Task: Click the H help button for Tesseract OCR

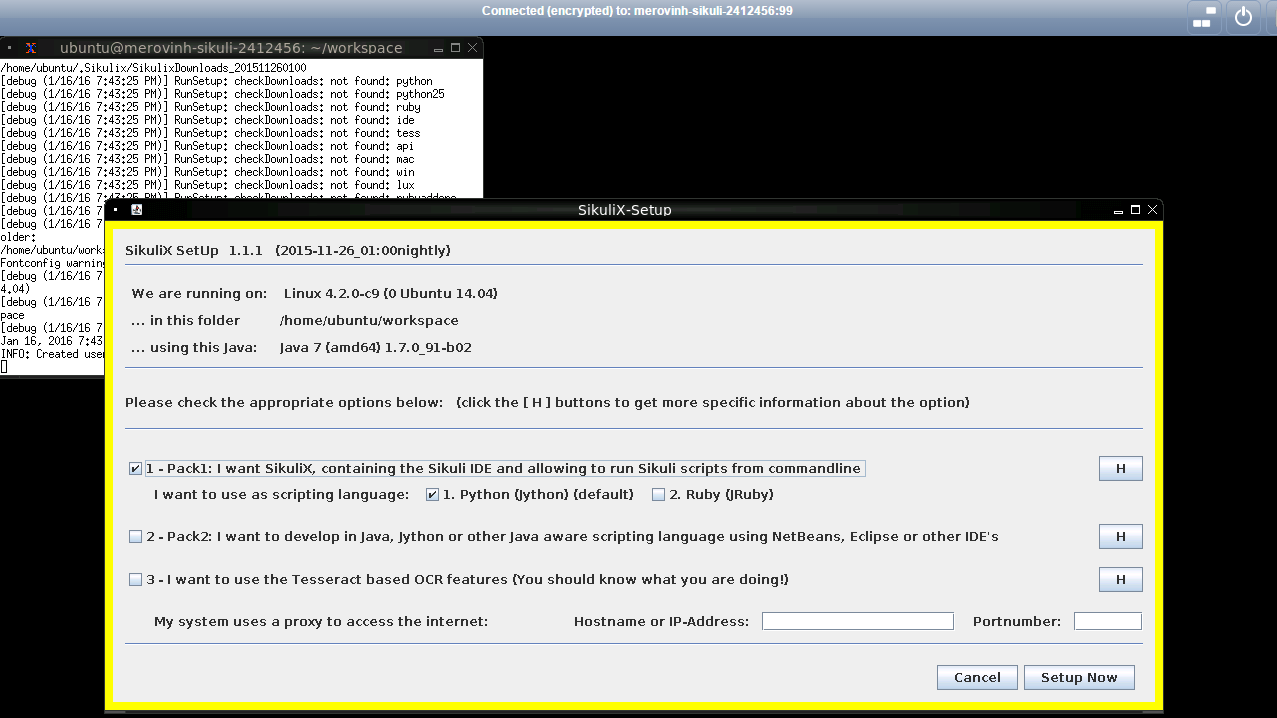Action: click(1120, 579)
